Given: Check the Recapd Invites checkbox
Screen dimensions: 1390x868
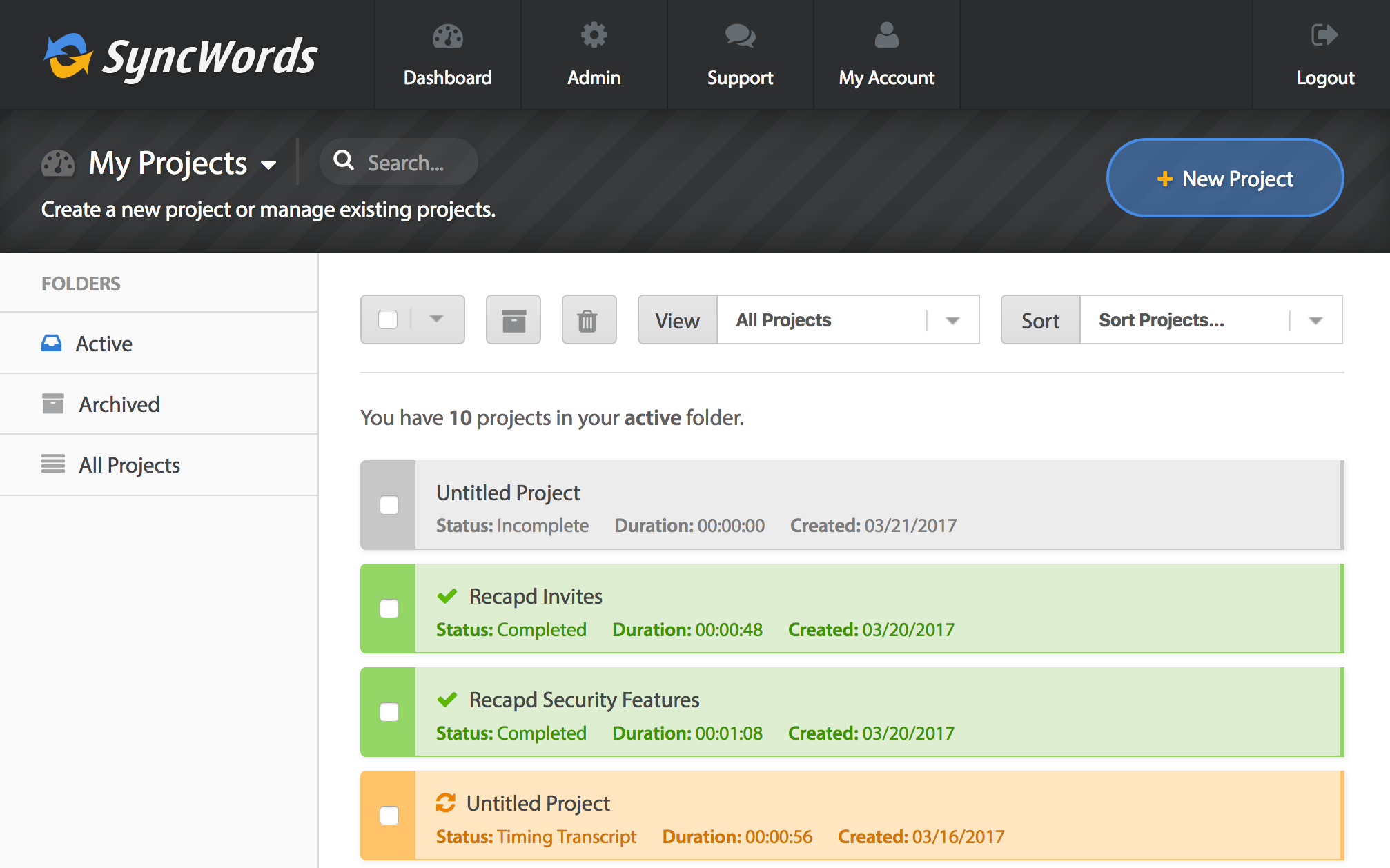Looking at the screenshot, I should 389,609.
